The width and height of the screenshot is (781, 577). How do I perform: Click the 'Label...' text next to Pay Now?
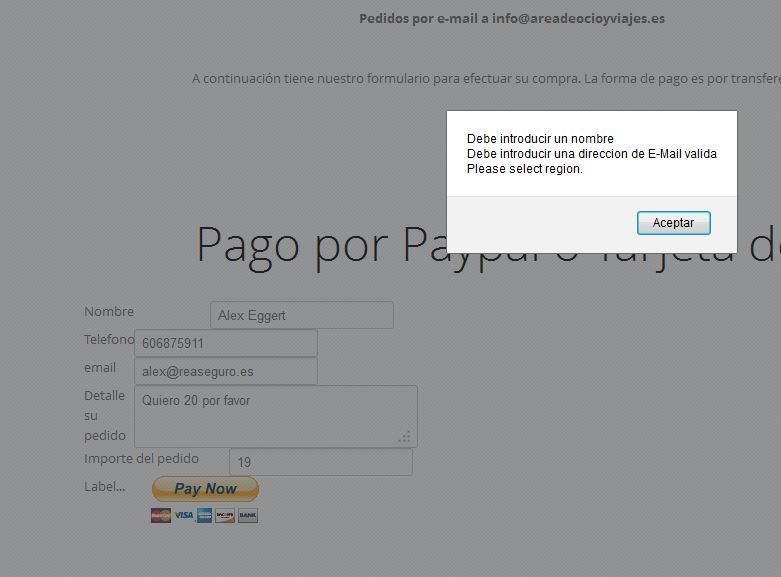tap(105, 487)
